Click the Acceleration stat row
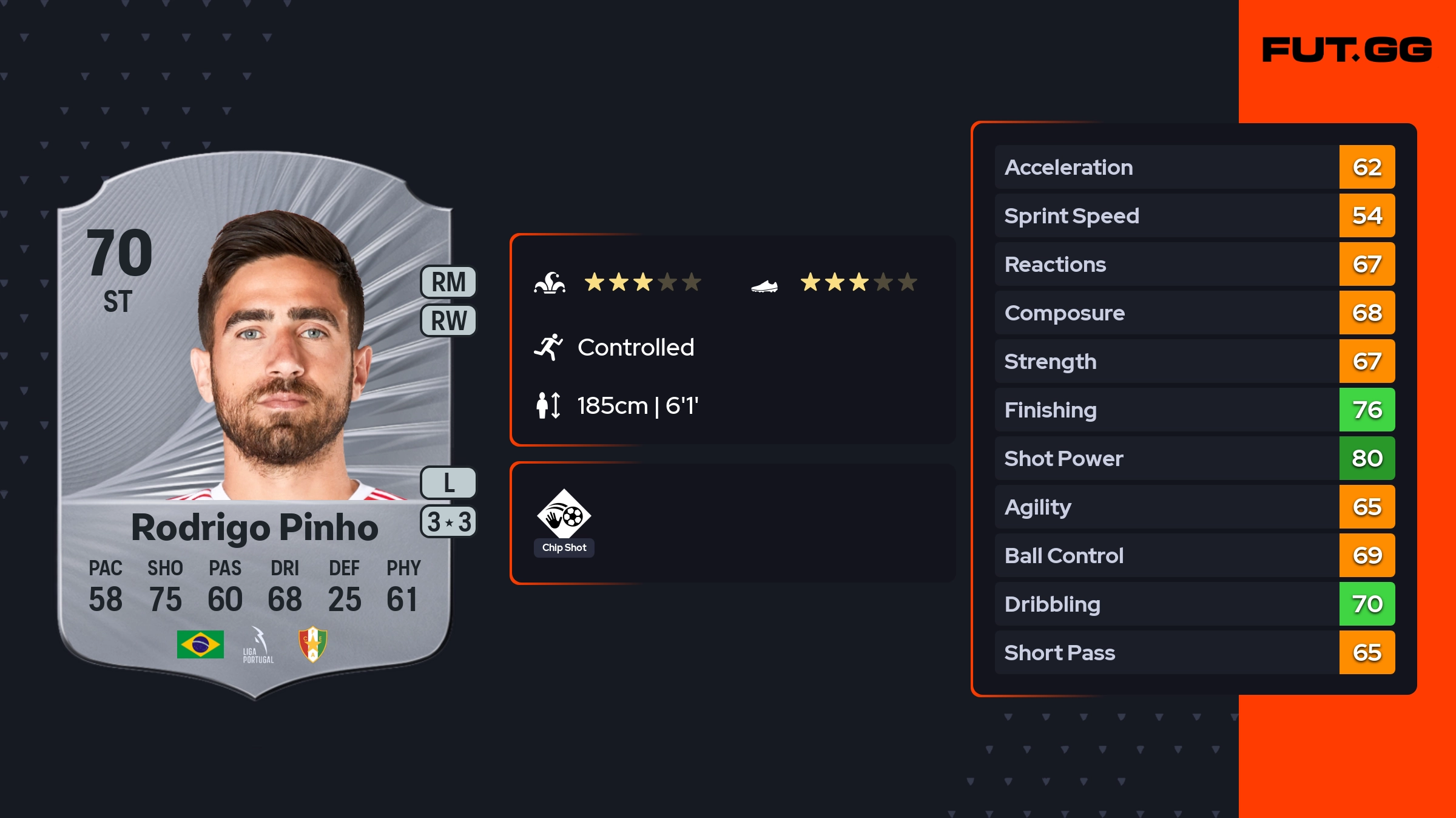The image size is (1456, 818). [x=1166, y=167]
